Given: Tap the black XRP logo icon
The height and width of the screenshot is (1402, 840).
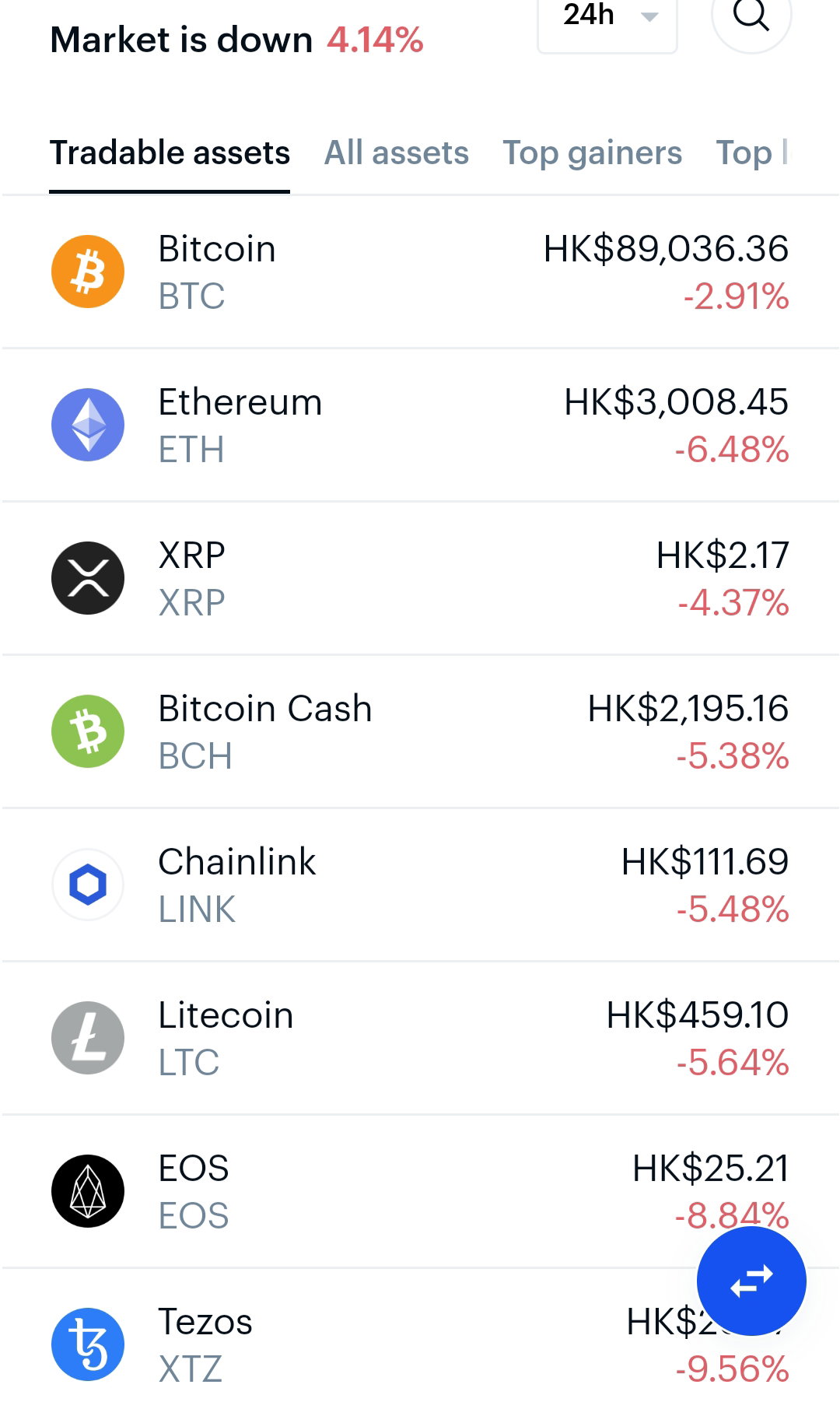Looking at the screenshot, I should pyautogui.click(x=88, y=578).
